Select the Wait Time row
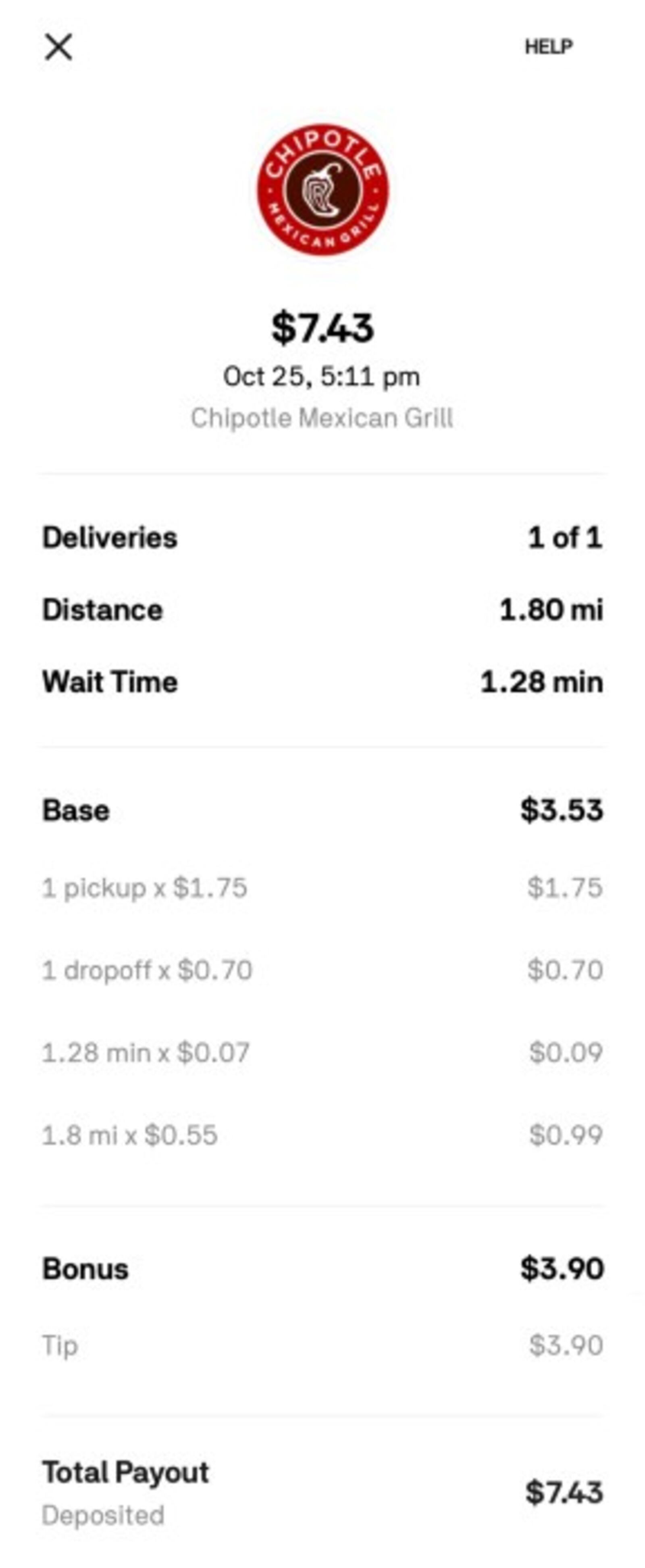Viewport: 645px width, 1568px height. [322, 682]
